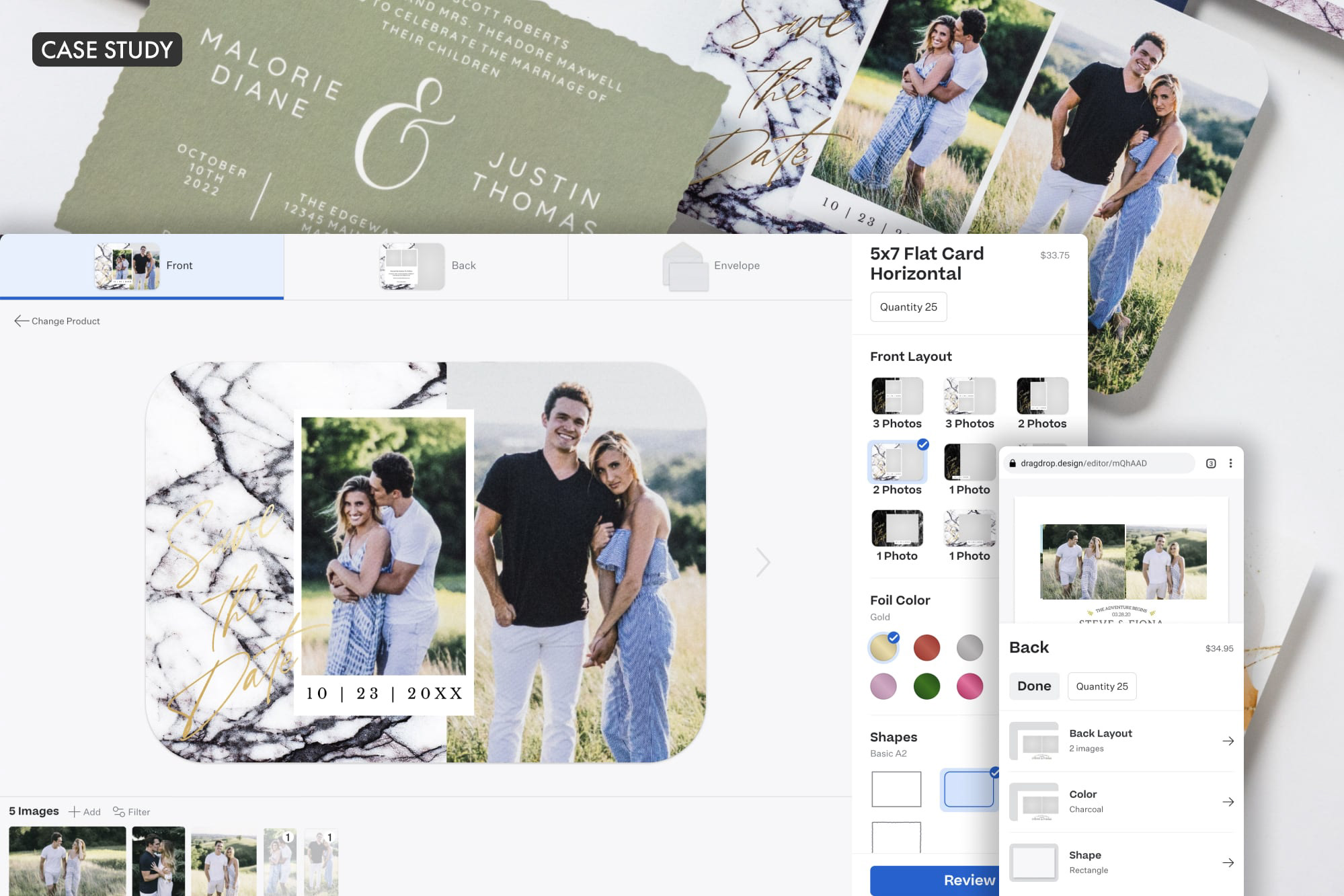This screenshot has width=1344, height=896.
Task: Select the last image thumbnail in tray
Action: (x=321, y=863)
